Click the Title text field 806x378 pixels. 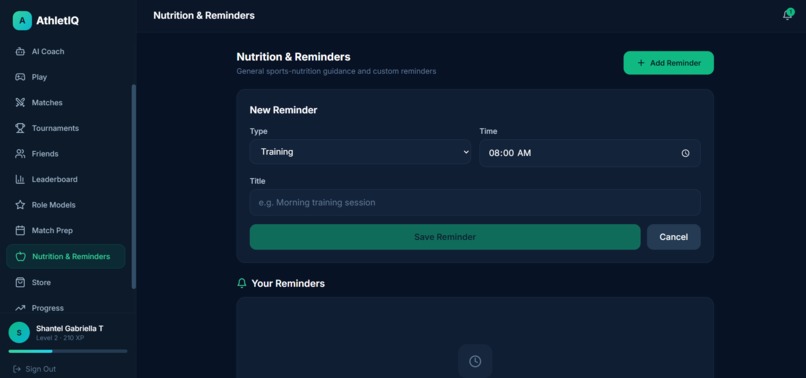(475, 203)
